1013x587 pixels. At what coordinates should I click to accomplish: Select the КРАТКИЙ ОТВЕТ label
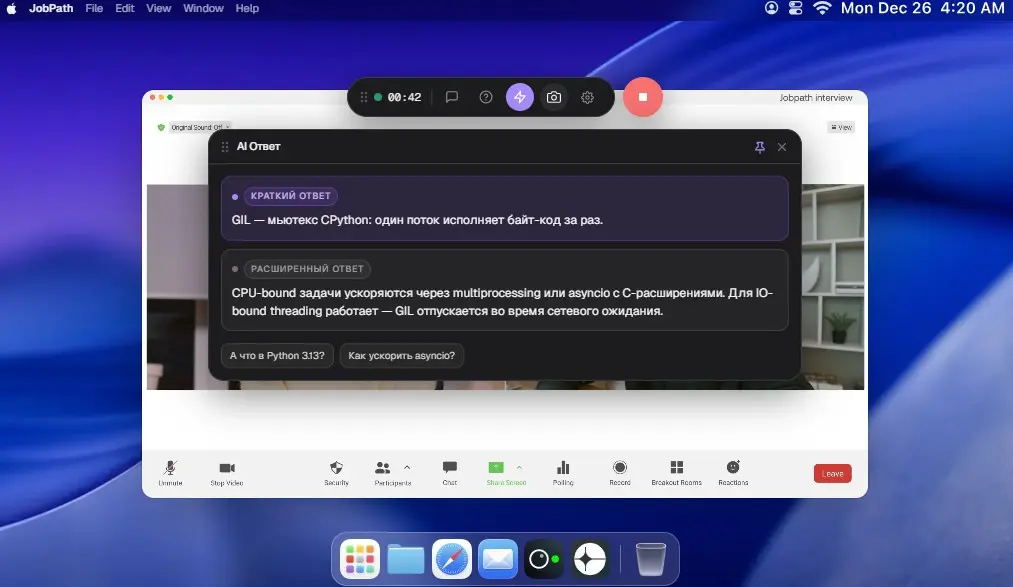[x=291, y=196]
